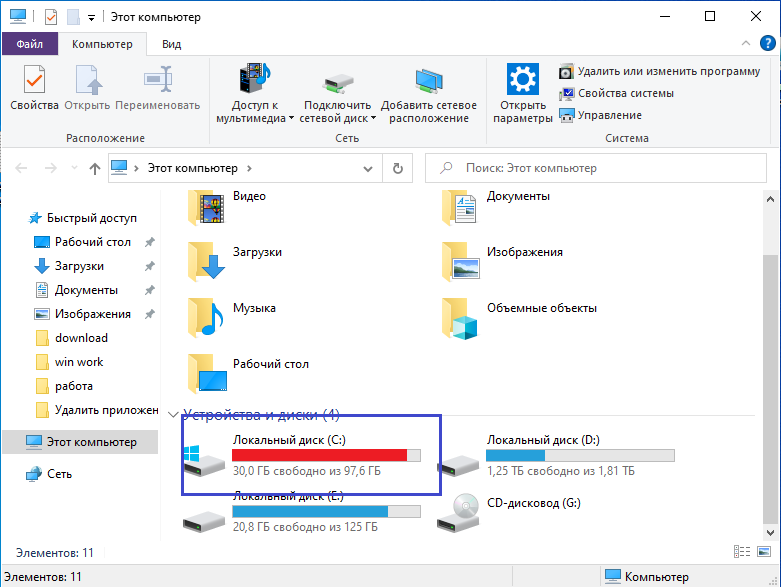Click the Доступ к мультимедиа icon

click(x=255, y=78)
